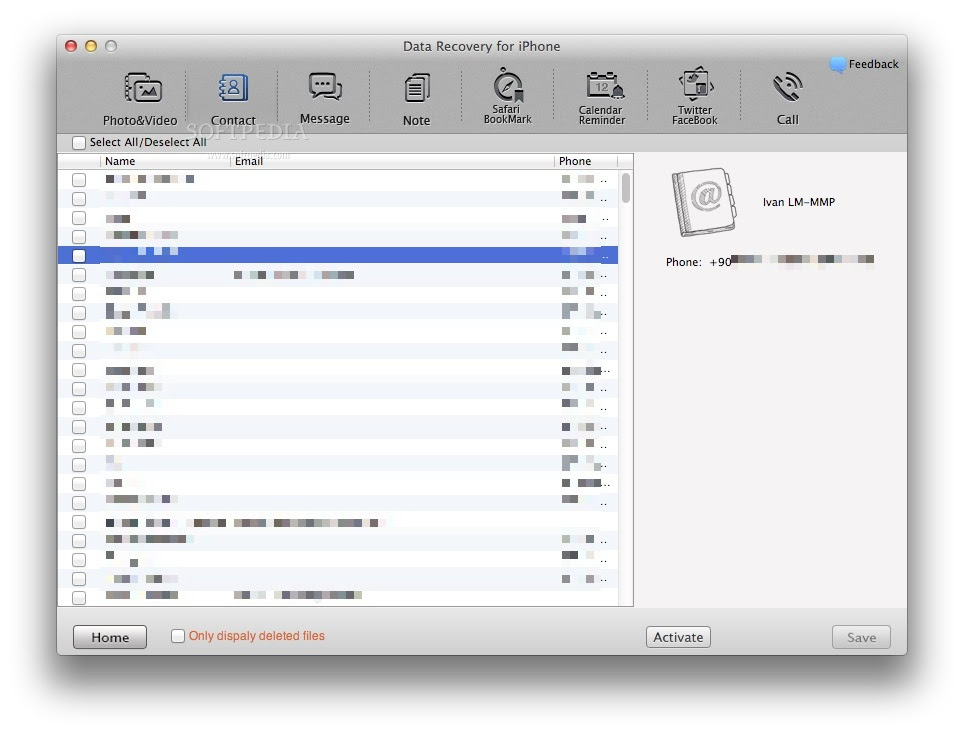
Task: Open the Note category
Action: [x=417, y=98]
